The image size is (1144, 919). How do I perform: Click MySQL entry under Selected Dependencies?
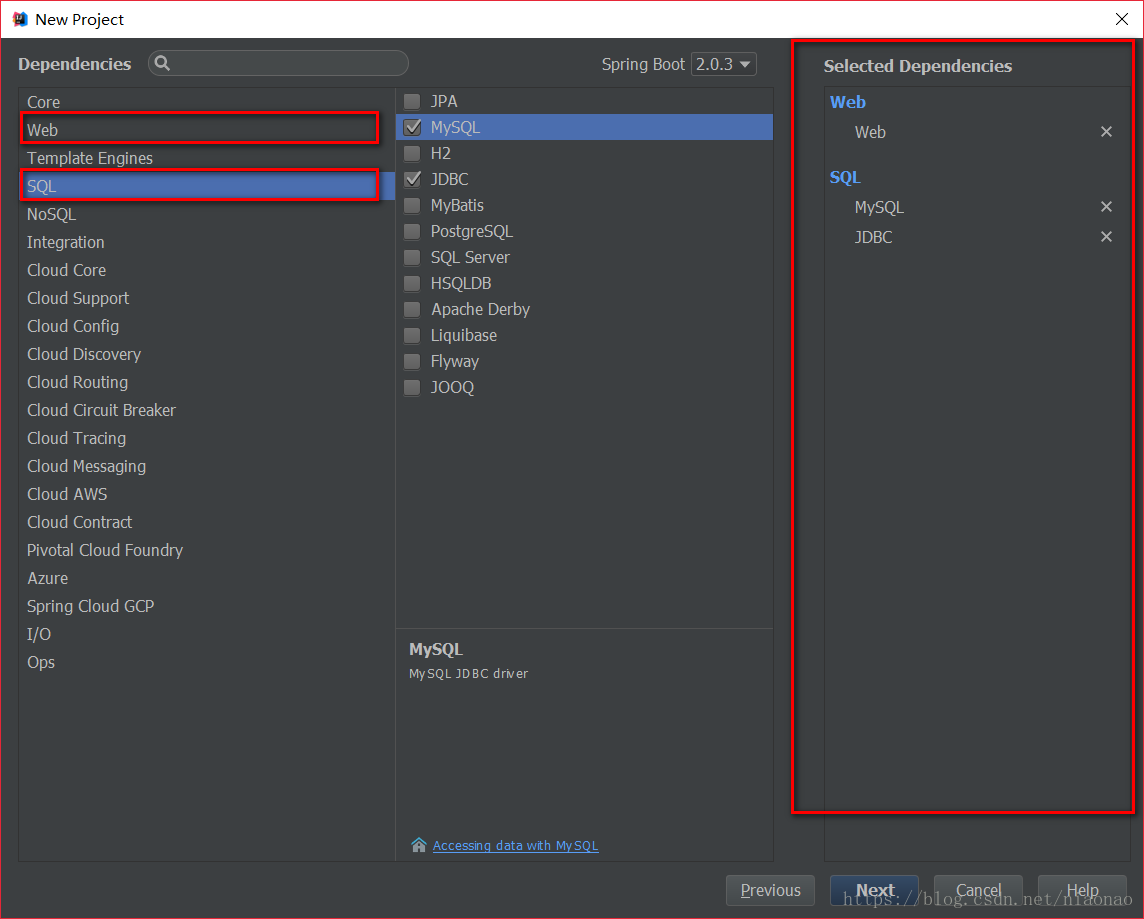tap(879, 207)
